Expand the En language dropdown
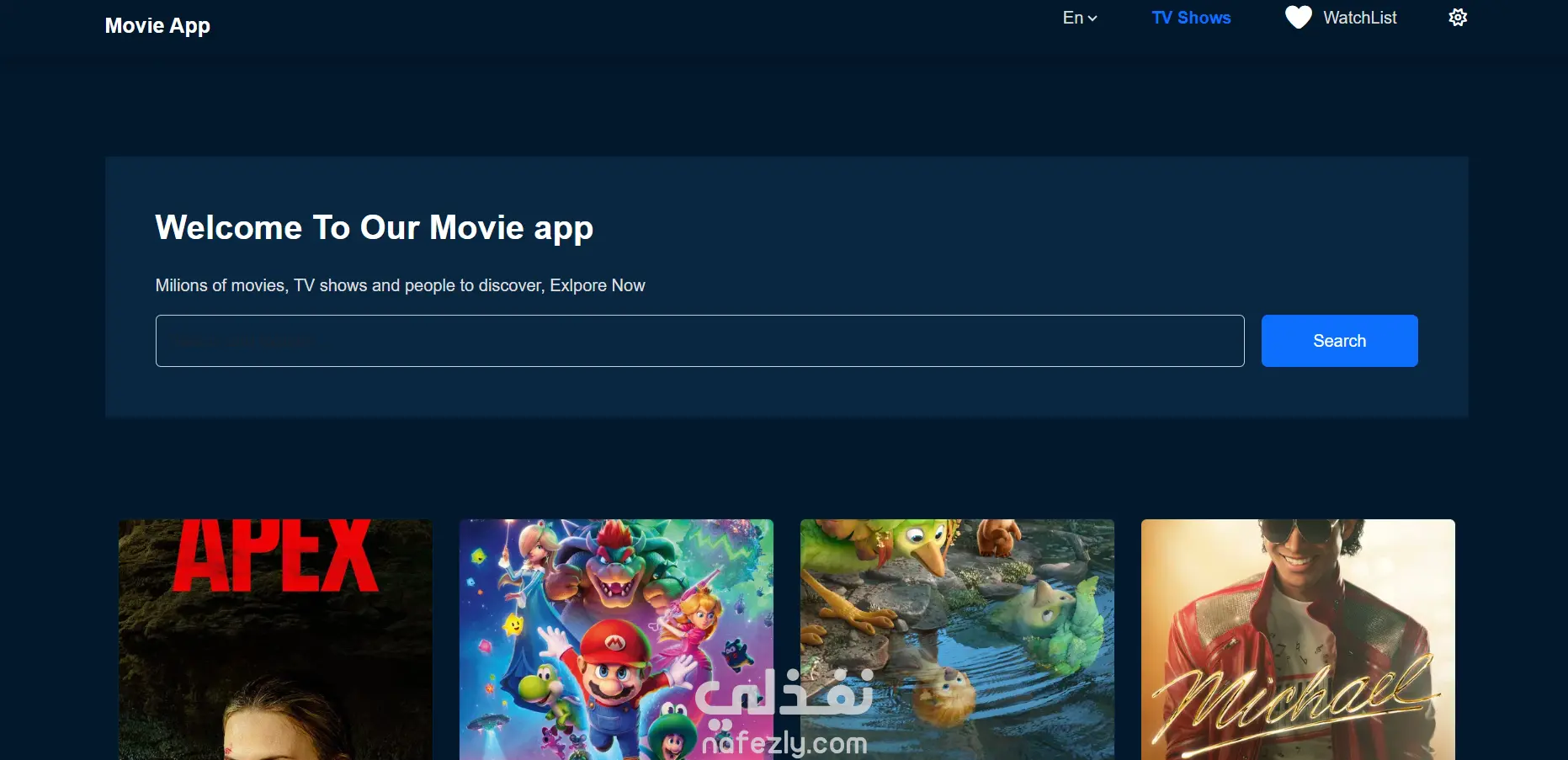The image size is (1568, 760). (1080, 18)
